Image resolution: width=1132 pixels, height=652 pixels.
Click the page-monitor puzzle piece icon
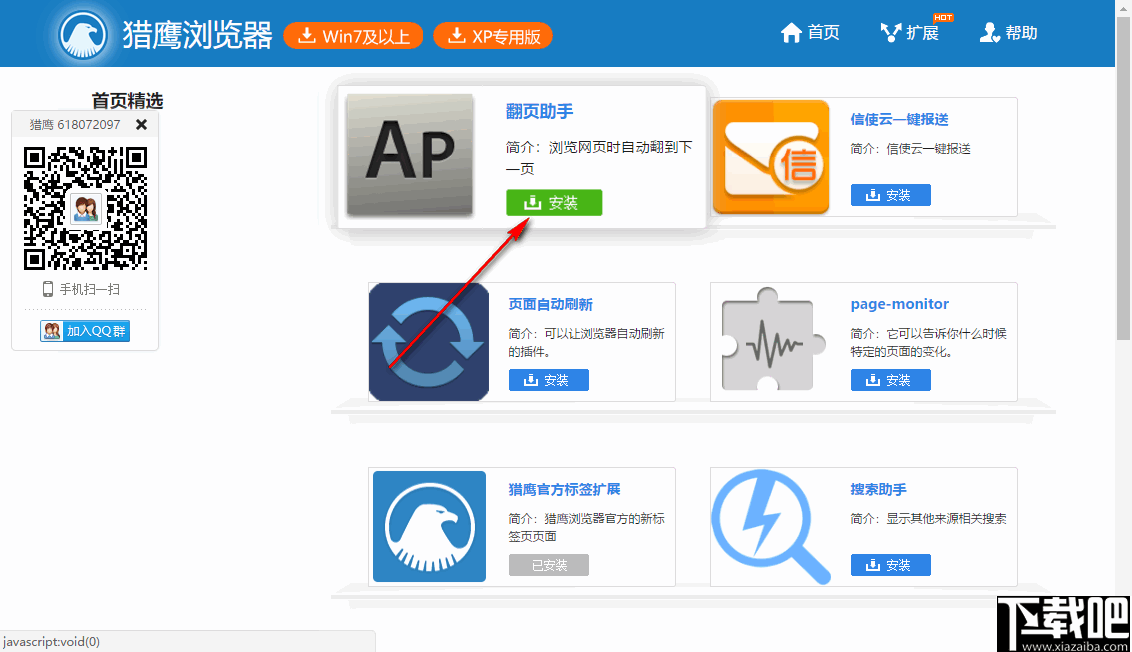772,339
